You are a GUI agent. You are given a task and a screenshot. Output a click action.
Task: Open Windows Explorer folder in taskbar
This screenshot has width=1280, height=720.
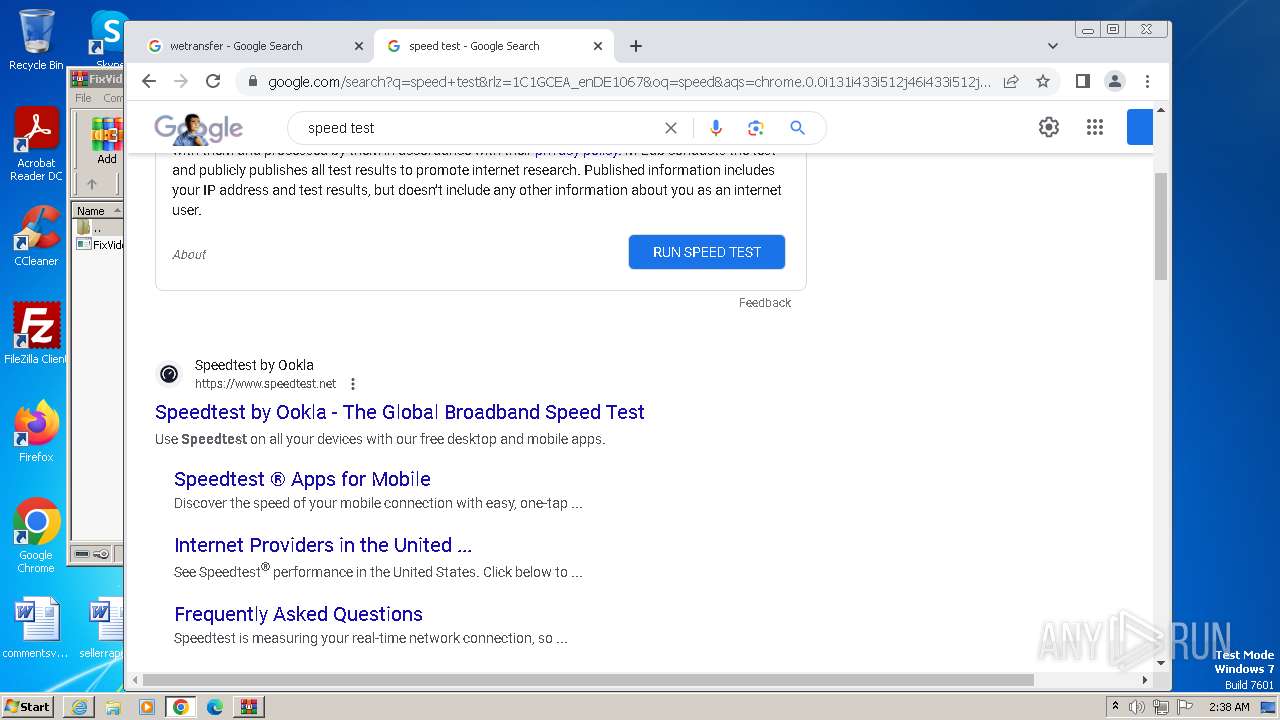pos(113,707)
